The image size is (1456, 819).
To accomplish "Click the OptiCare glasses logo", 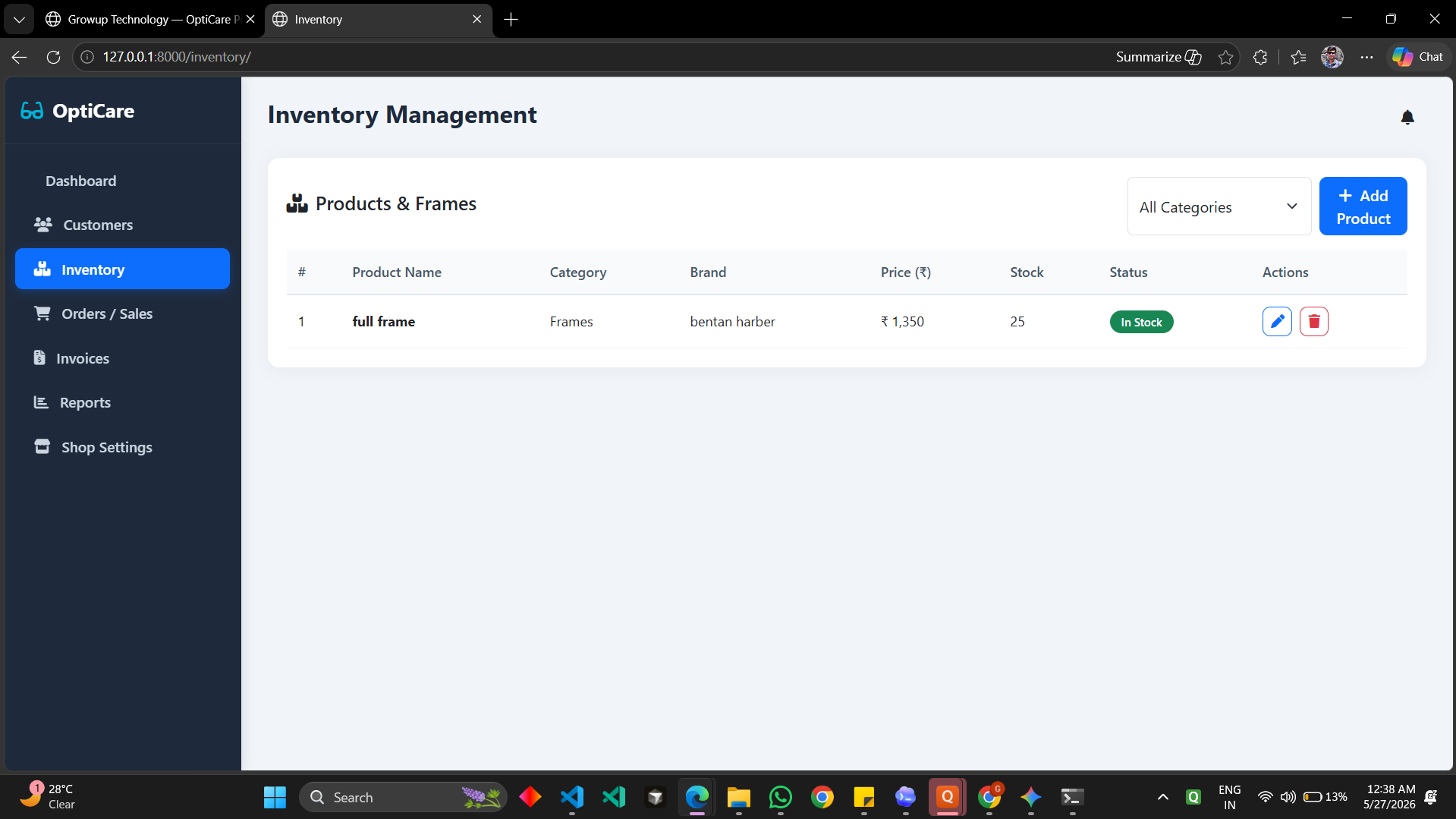I will click(x=32, y=111).
